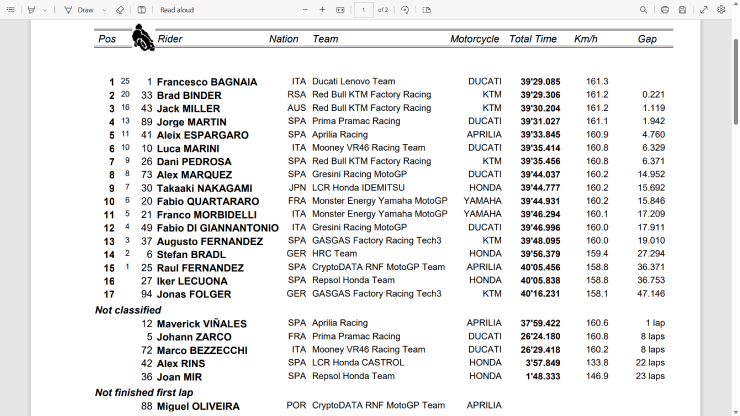Screen dimensions: 740x416
Task: Click rider name 'Jonas FOLGER'
Action: click(194, 294)
